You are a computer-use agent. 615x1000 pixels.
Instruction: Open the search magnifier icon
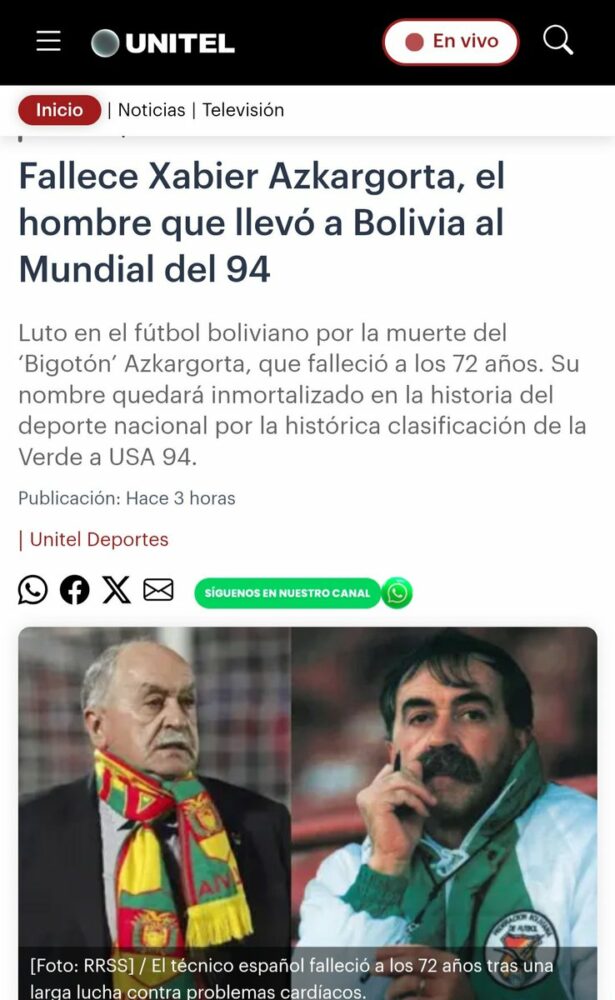point(558,41)
